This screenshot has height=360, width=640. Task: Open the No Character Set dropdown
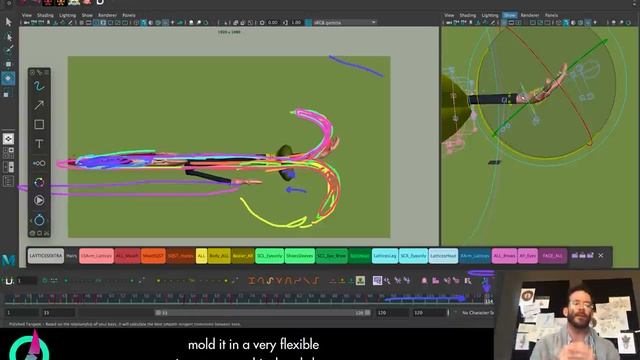click(477, 313)
